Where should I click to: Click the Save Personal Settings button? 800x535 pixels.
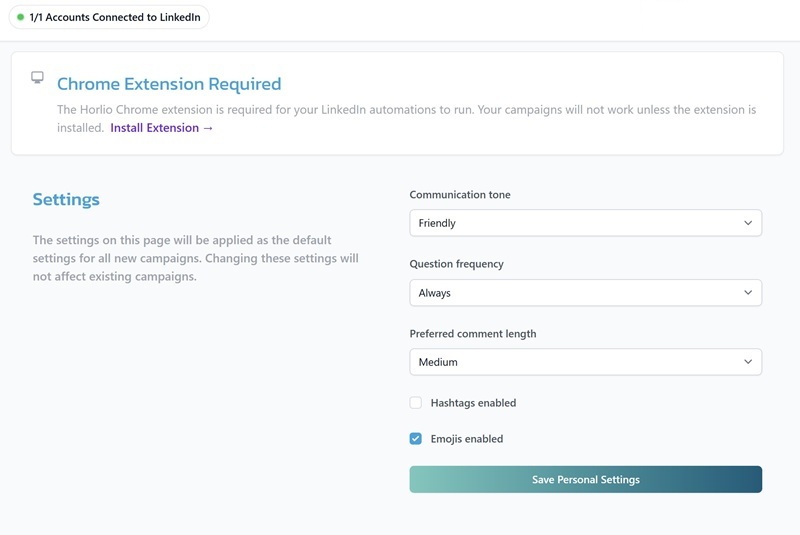(x=585, y=480)
